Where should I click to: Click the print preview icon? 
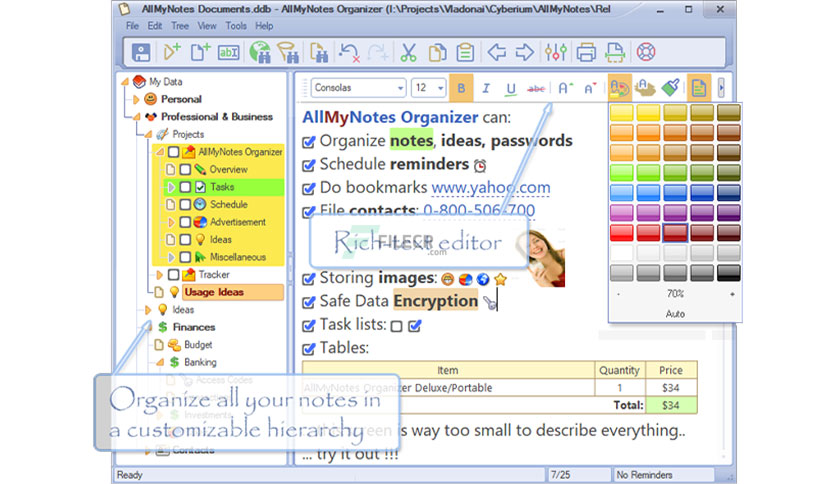(615, 52)
